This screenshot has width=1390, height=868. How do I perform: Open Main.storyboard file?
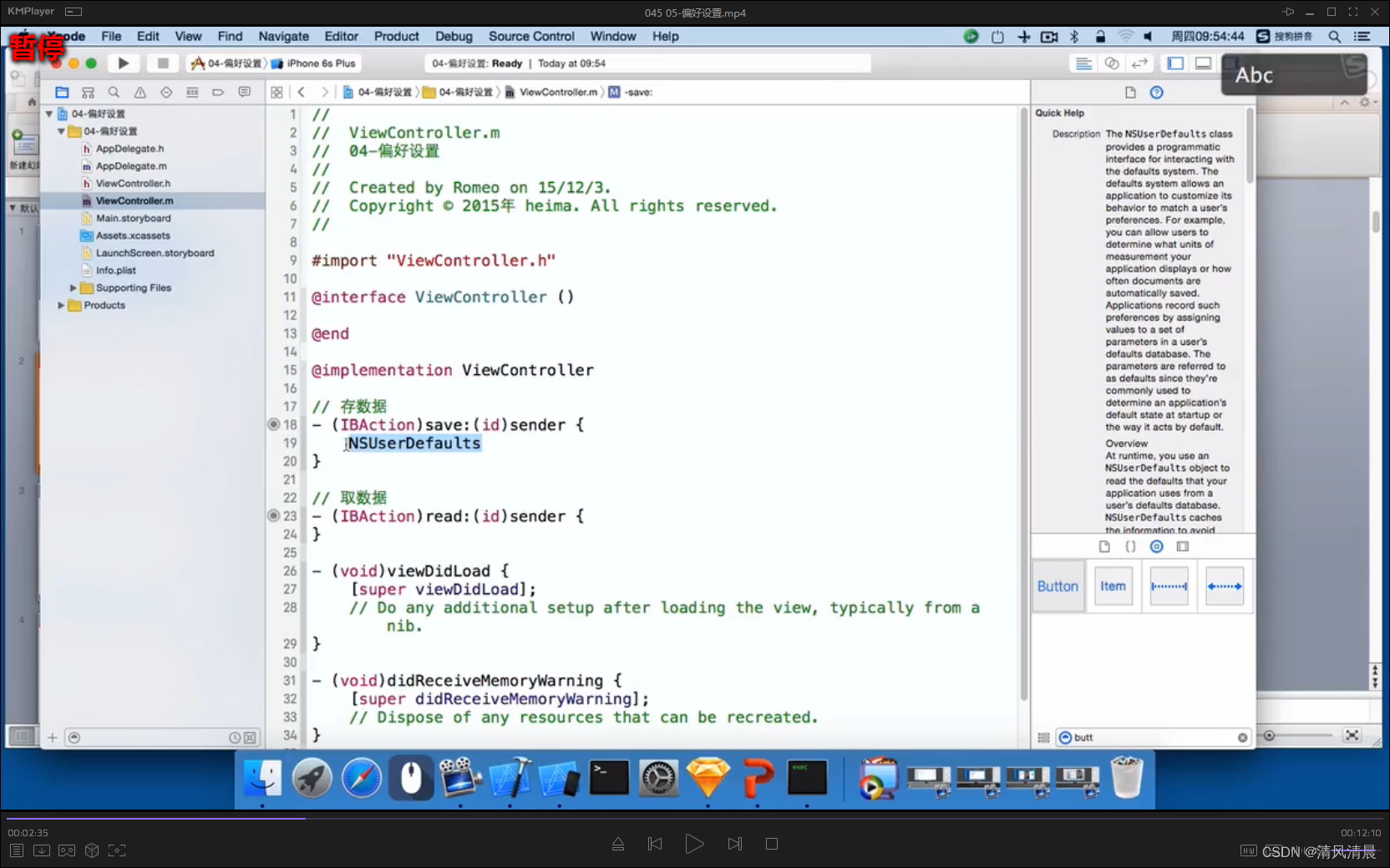click(133, 218)
